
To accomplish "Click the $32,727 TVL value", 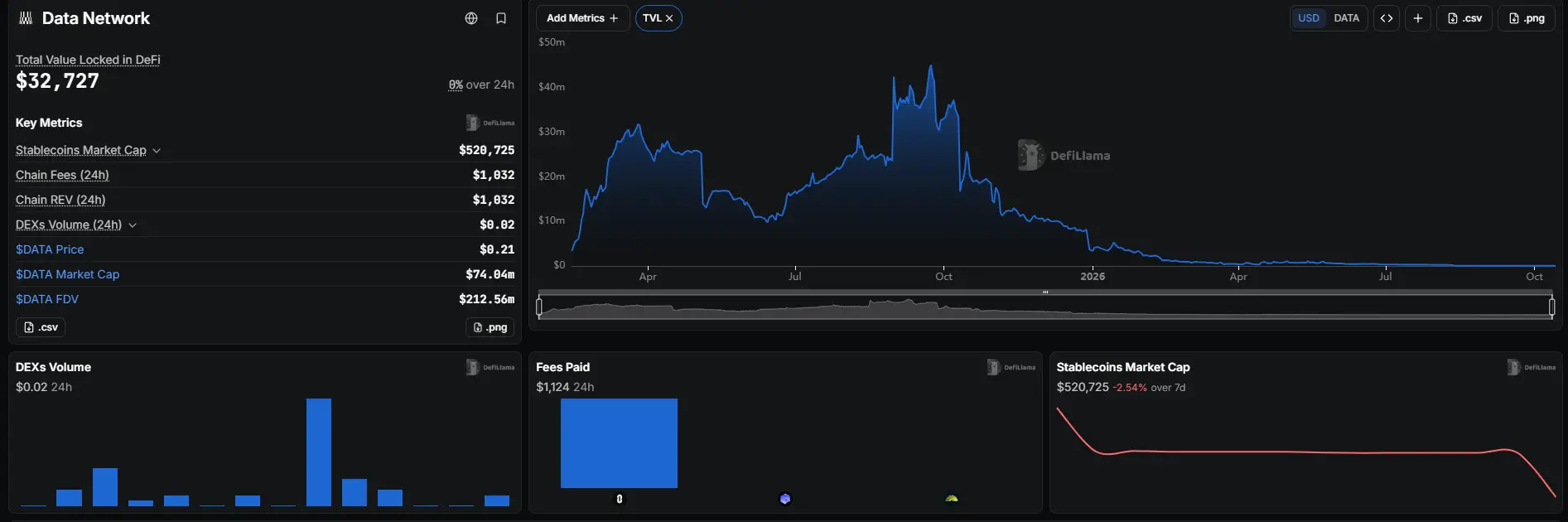I will click(57, 81).
